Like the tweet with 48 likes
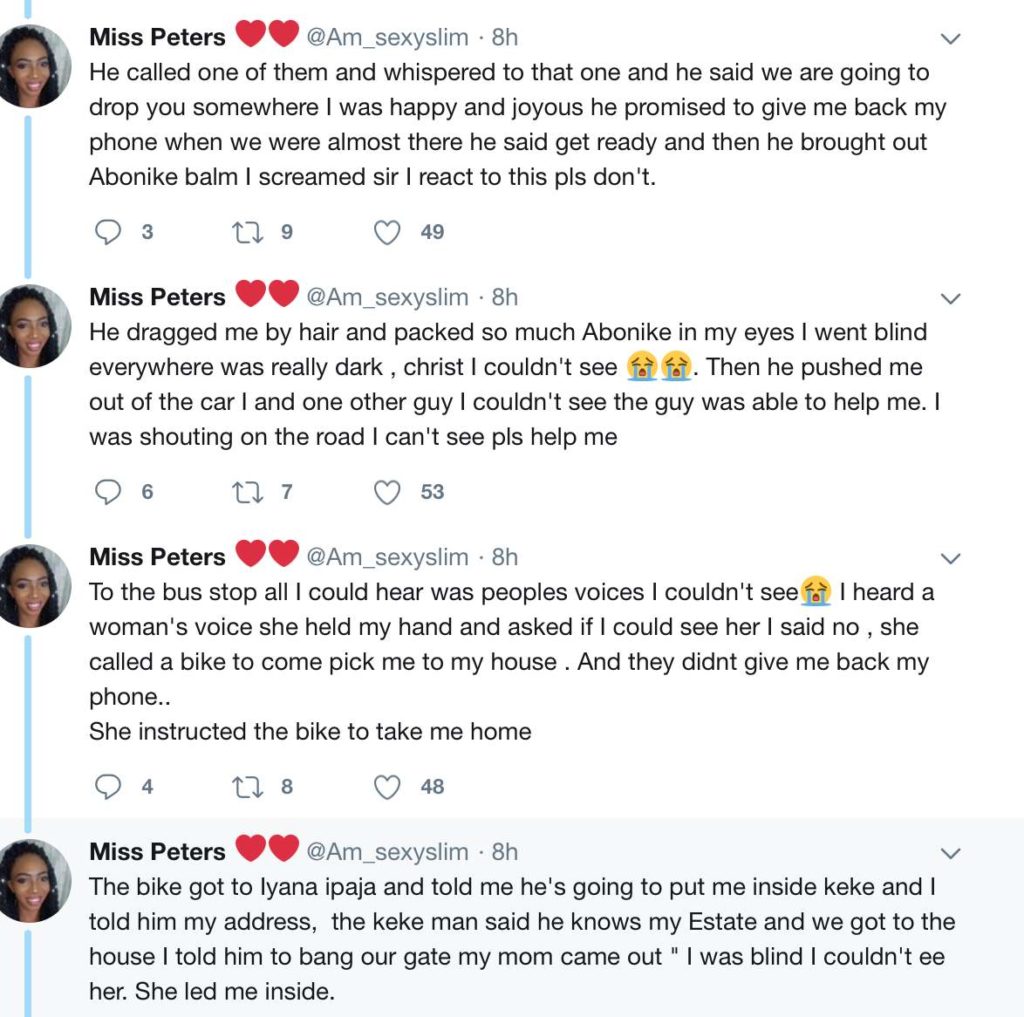Viewport: 1024px width, 1017px height. coord(387,787)
